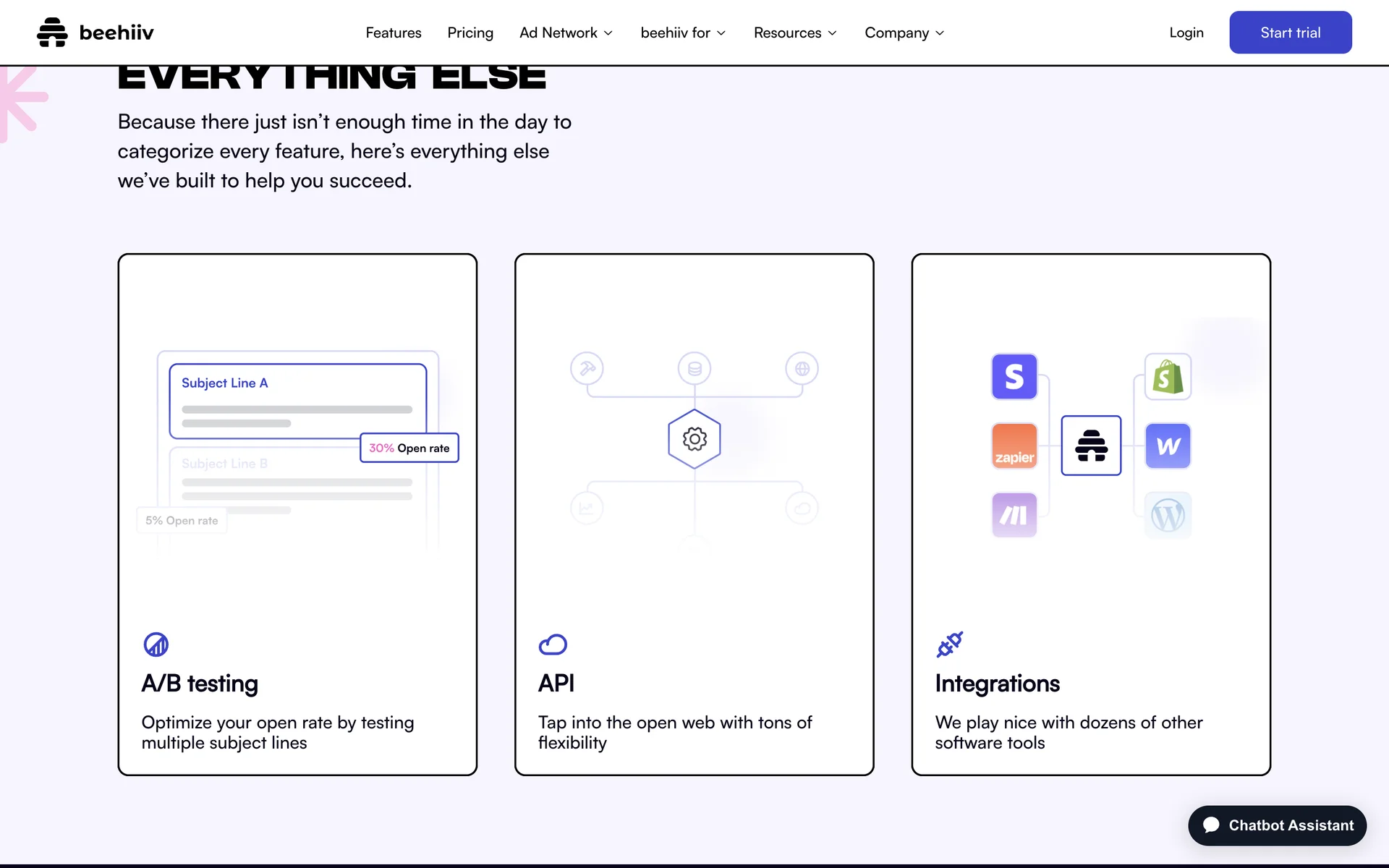1389x868 pixels.
Task: Click the Shopify integration icon
Action: pos(1168,376)
